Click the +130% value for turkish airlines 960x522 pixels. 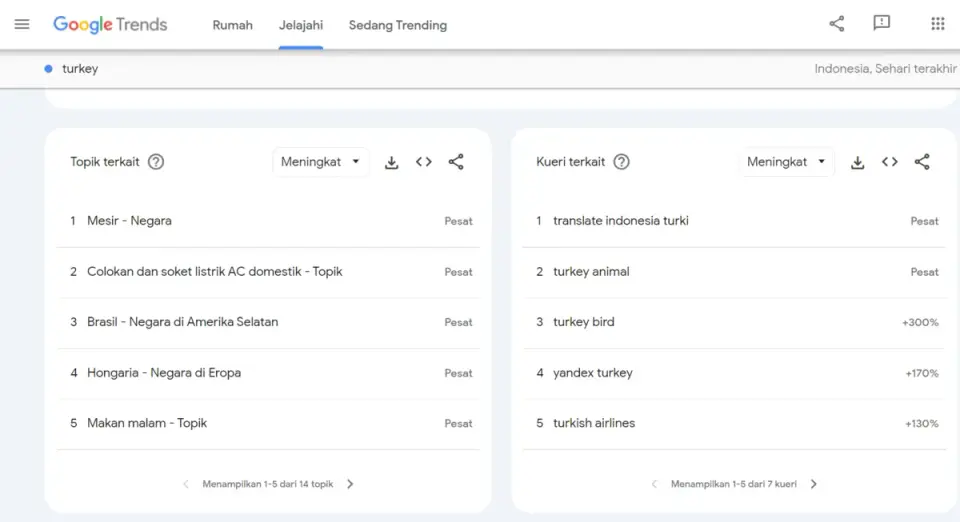[x=922, y=423]
